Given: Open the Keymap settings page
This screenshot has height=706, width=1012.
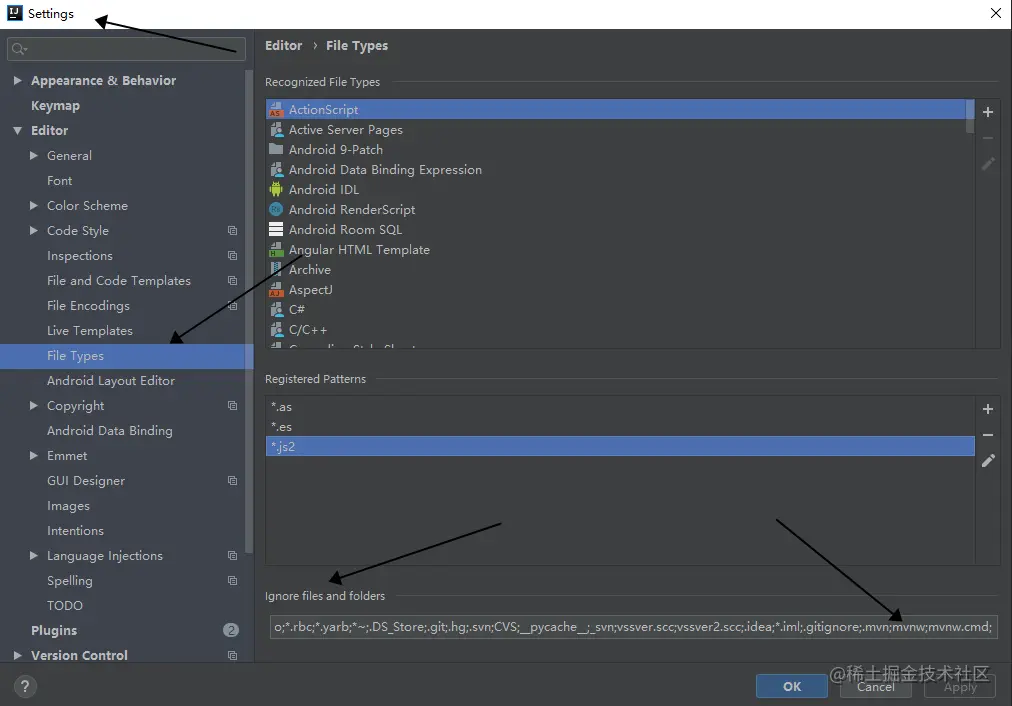Looking at the screenshot, I should coord(56,106).
